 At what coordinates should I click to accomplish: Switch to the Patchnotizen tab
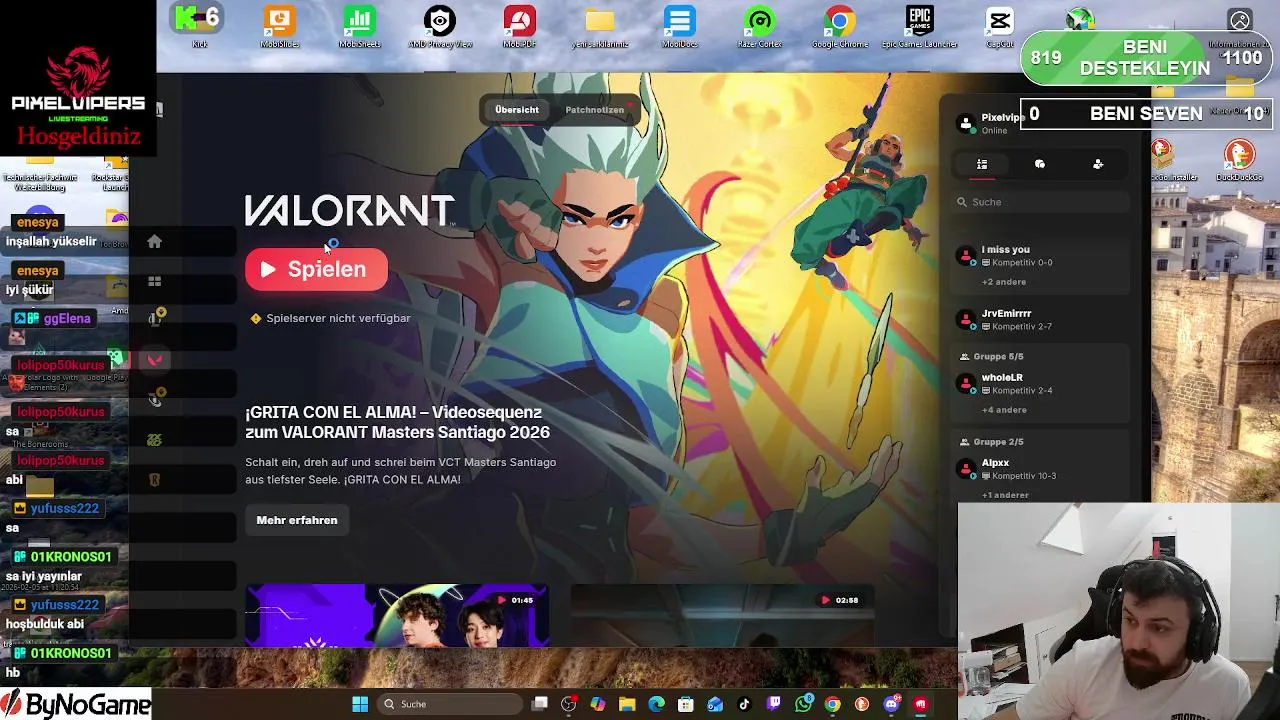[594, 110]
